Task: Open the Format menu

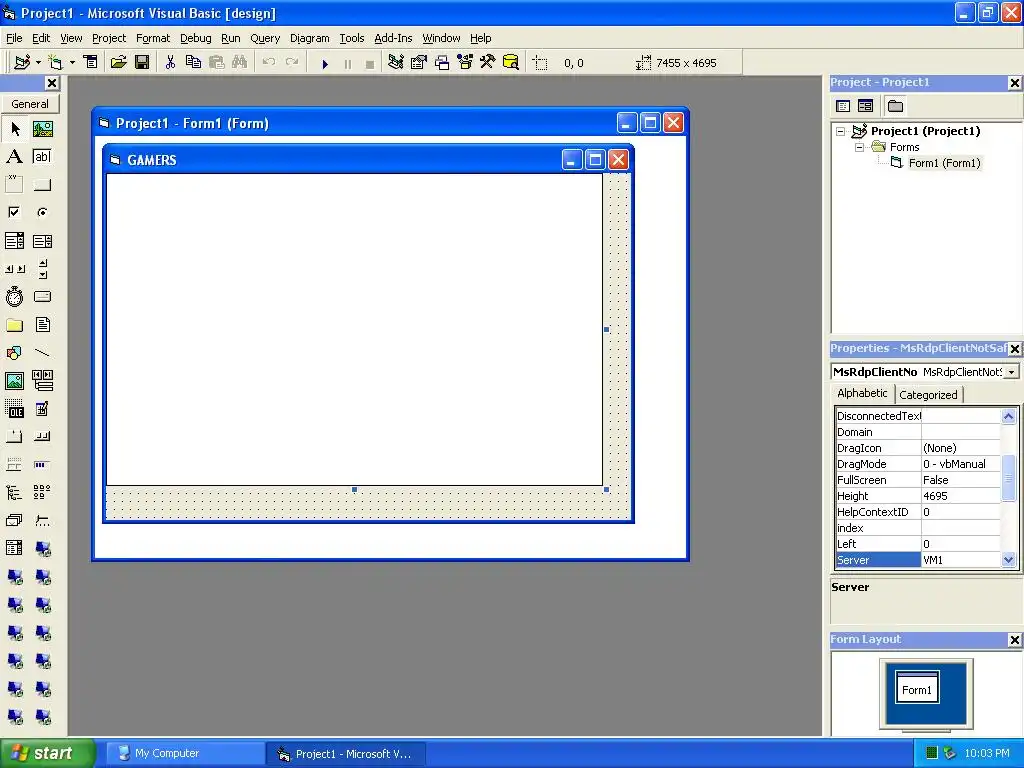Action: coord(153,39)
